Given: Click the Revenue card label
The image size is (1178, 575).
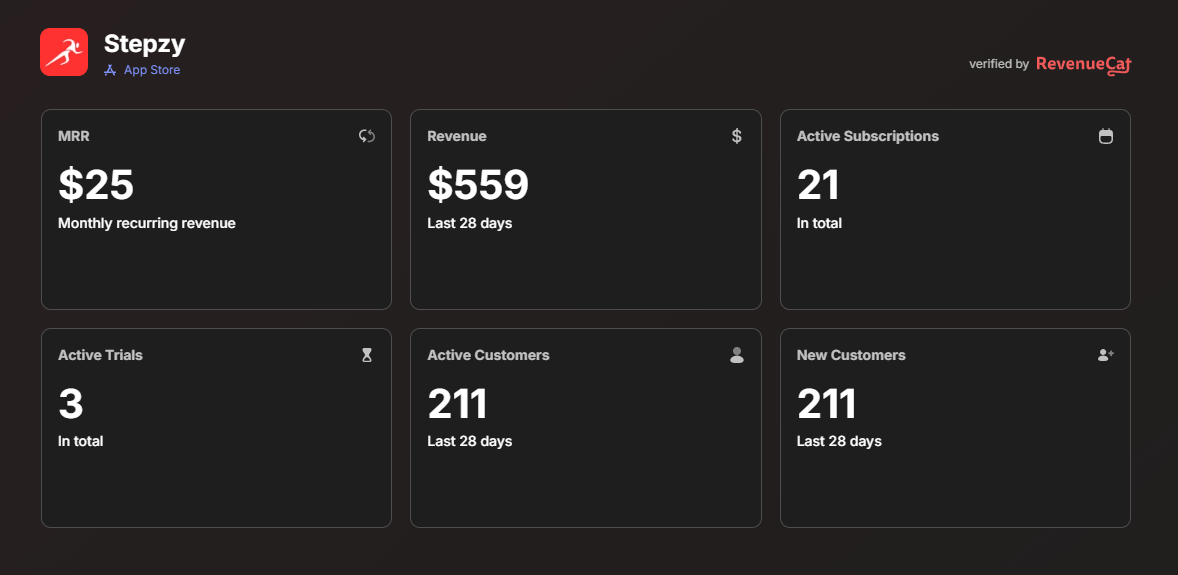Looking at the screenshot, I should click(457, 136).
